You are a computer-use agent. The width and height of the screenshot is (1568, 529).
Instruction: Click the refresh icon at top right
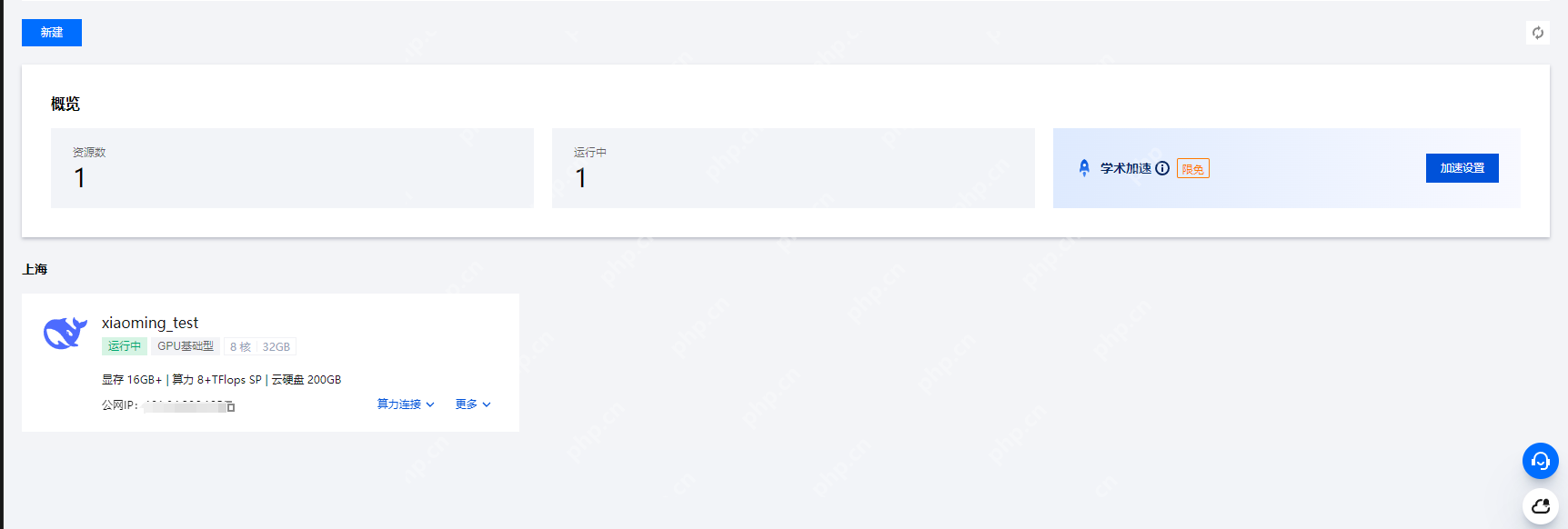pyautogui.click(x=1537, y=33)
